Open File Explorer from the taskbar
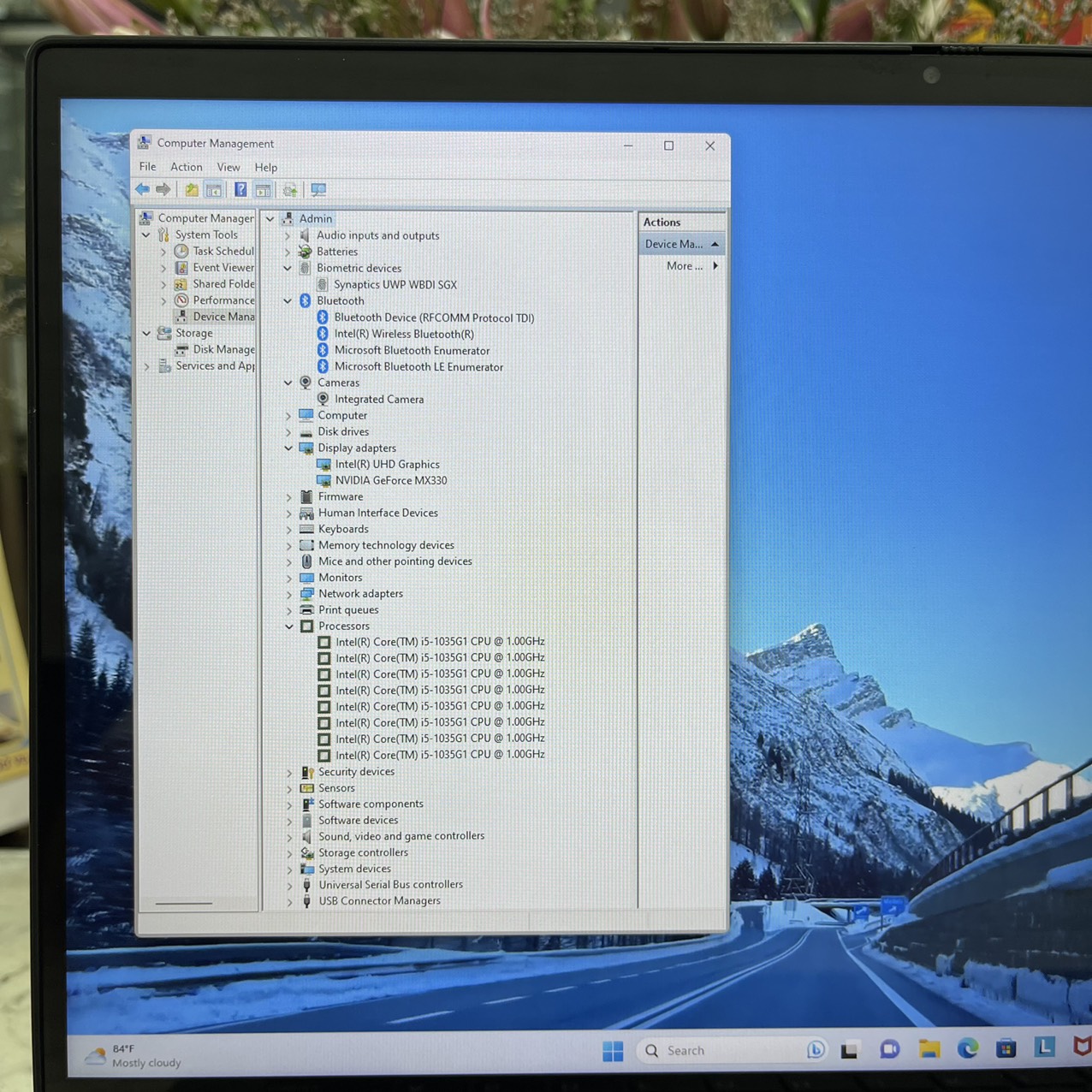The width and height of the screenshot is (1092, 1092). pos(929,1049)
